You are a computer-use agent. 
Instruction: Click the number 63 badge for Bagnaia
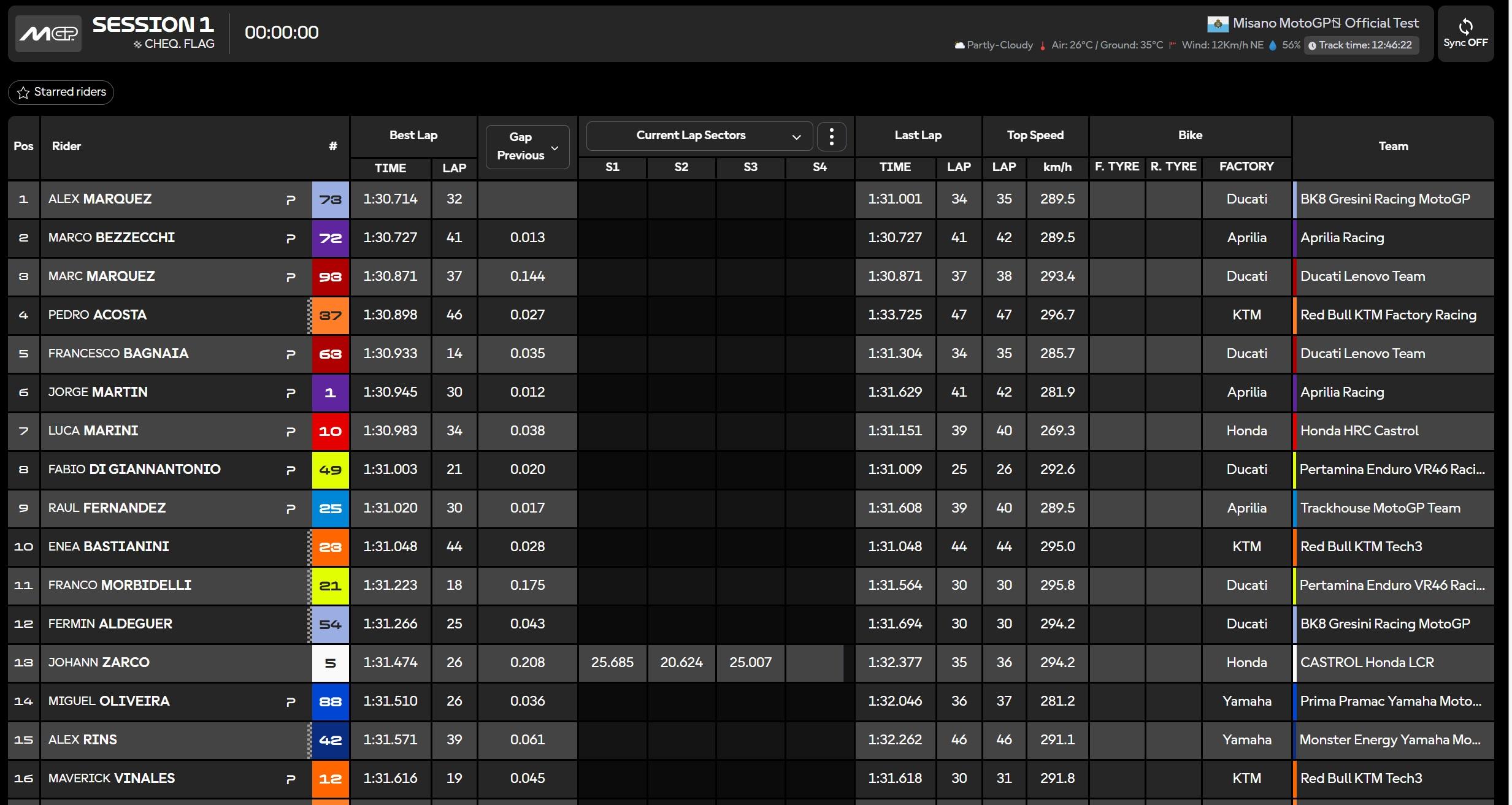tap(331, 354)
